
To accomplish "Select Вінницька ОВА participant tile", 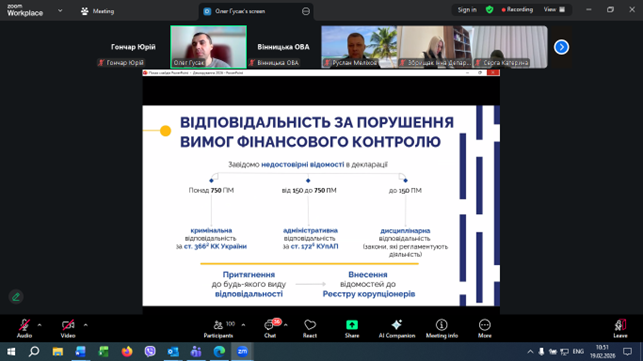I will point(284,47).
